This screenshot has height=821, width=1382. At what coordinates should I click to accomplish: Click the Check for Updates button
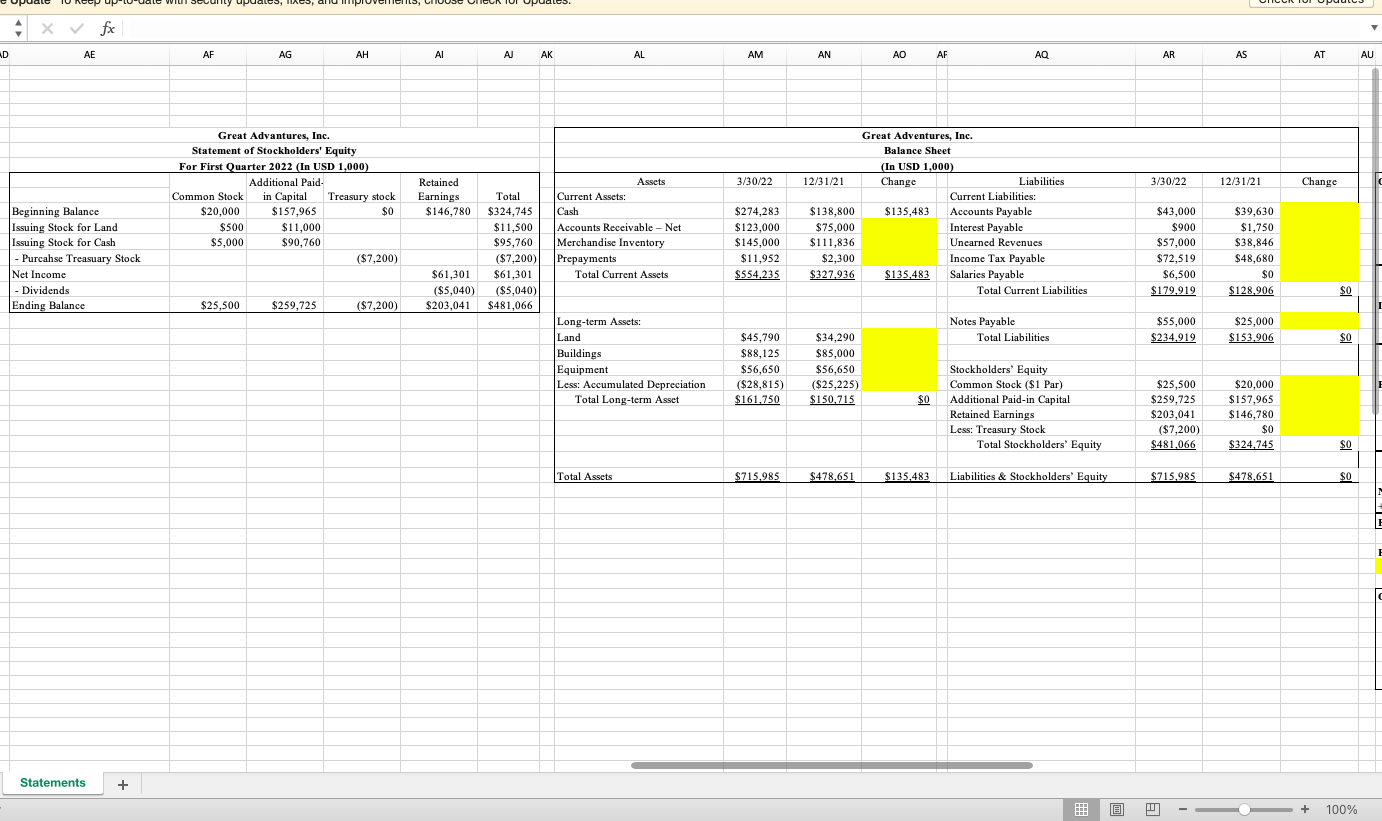pos(1310,2)
